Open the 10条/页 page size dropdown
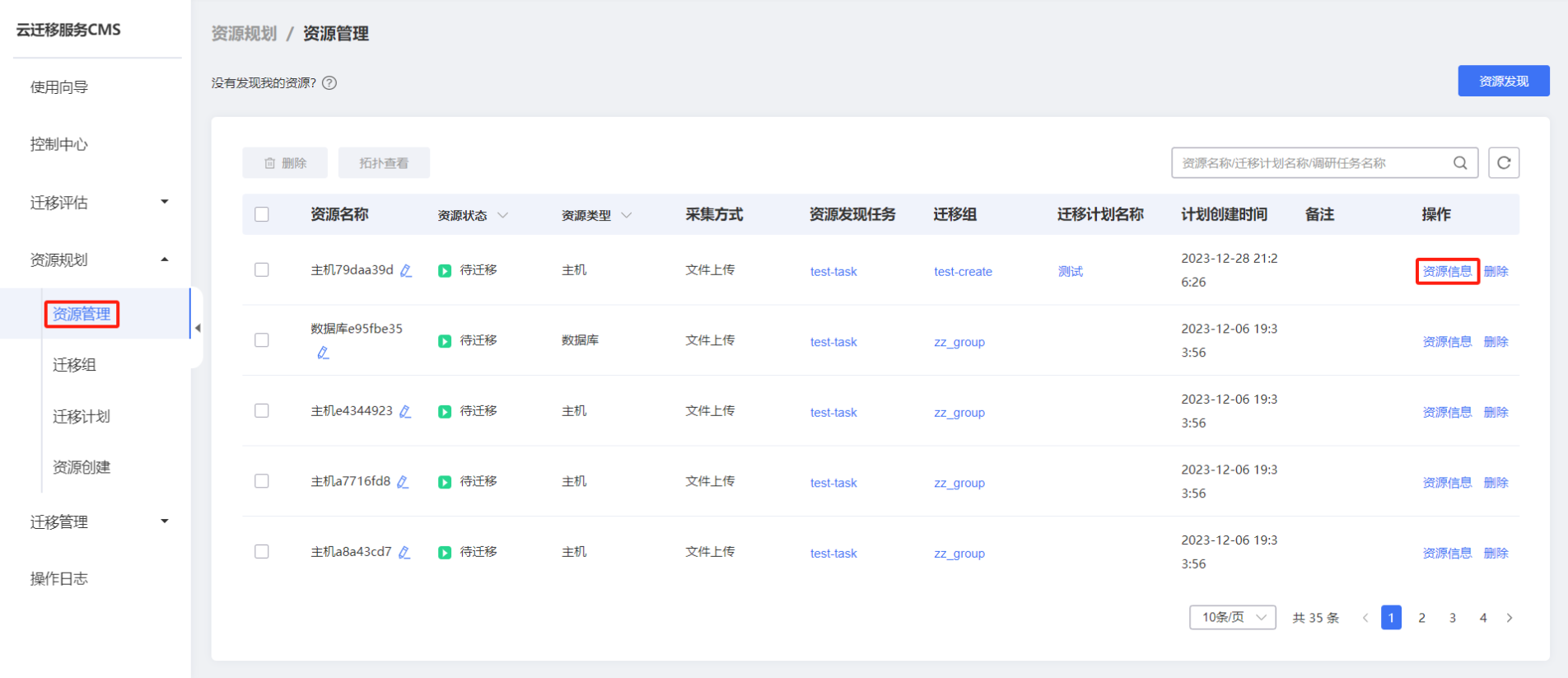Viewport: 1568px width, 678px height. point(1233,617)
